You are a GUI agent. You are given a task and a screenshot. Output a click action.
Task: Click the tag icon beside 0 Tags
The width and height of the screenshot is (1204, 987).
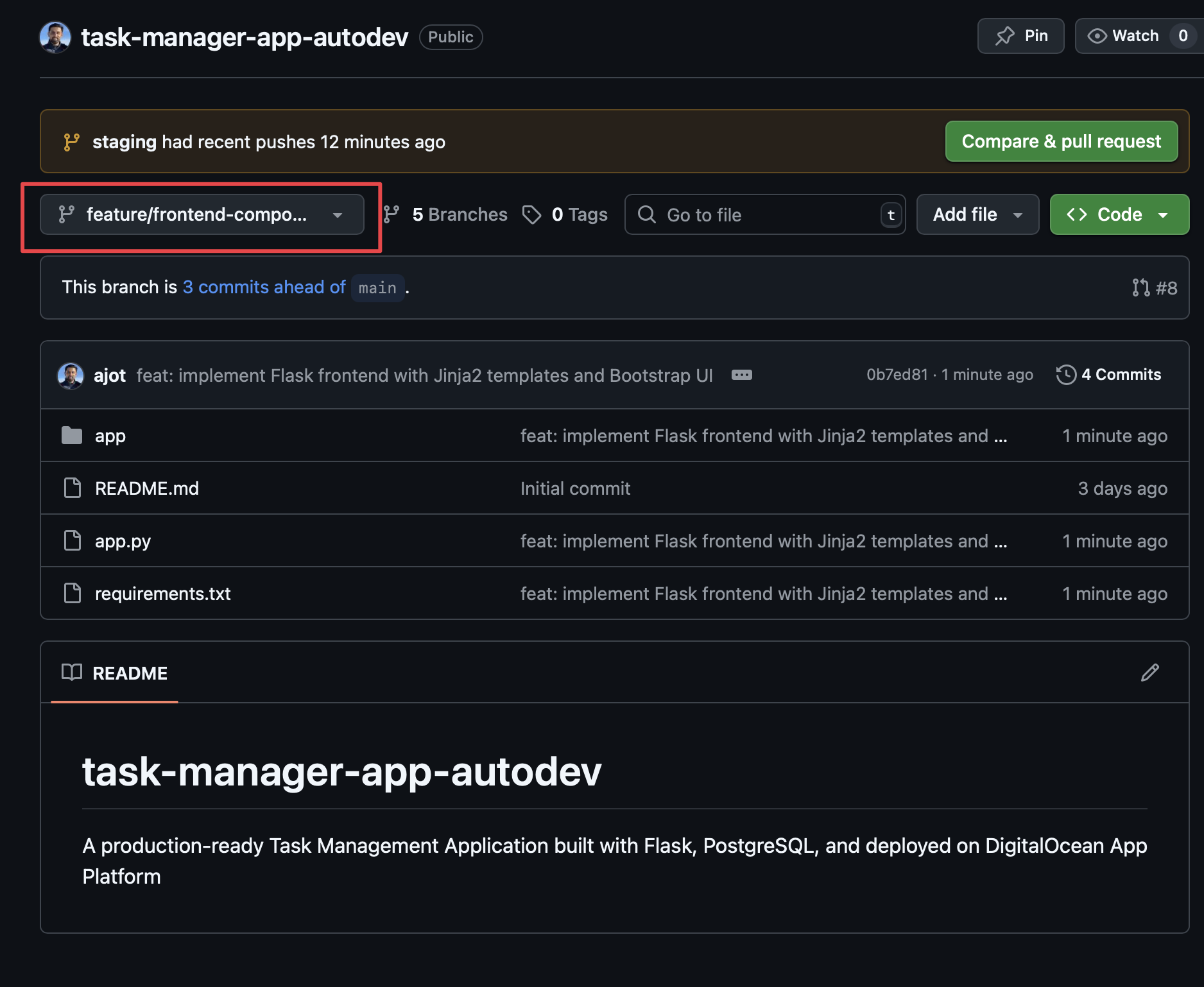(x=531, y=214)
